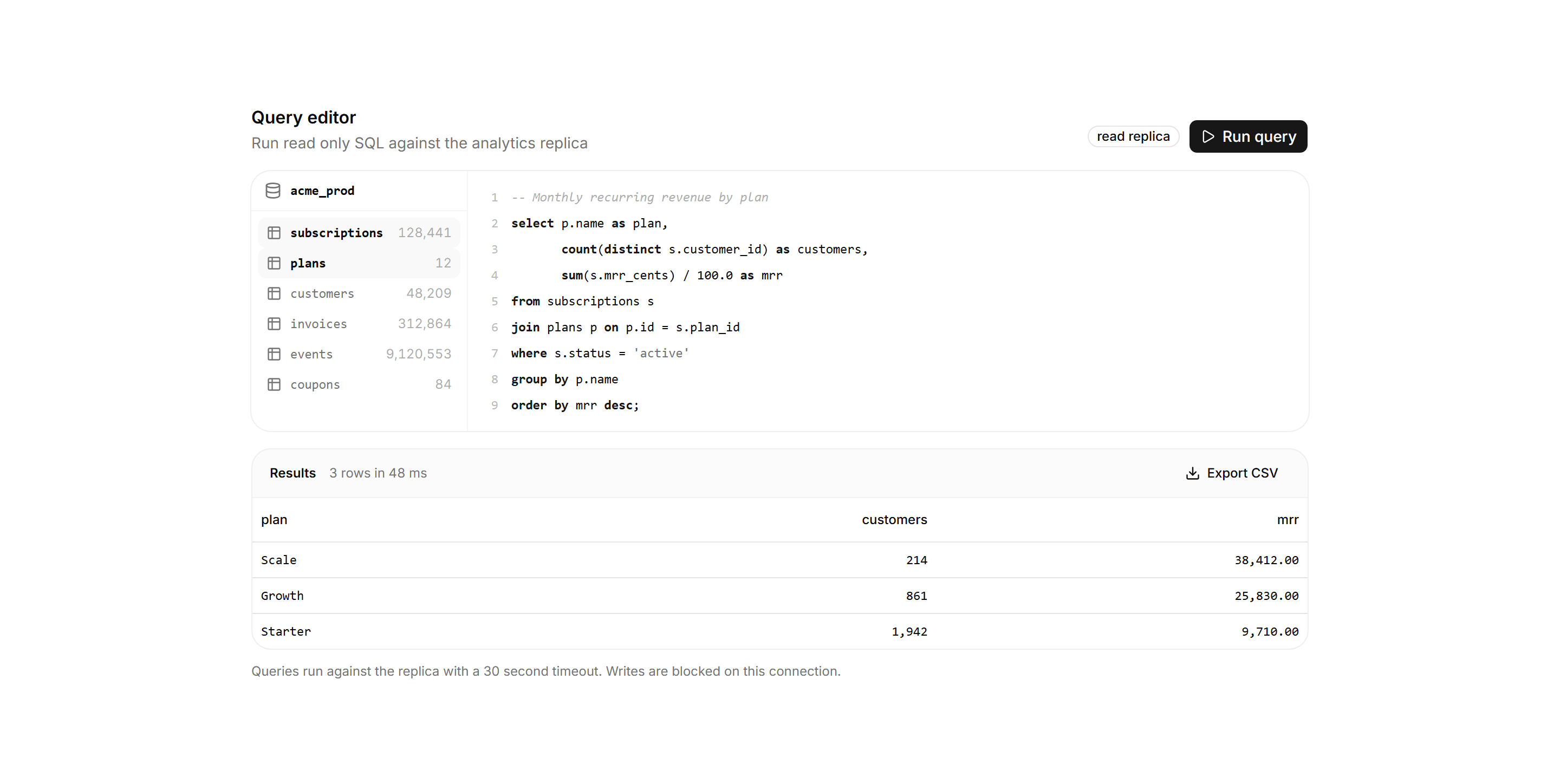The image size is (1560, 784).
Task: Click the 25,830.00 mrr value
Action: (1266, 596)
